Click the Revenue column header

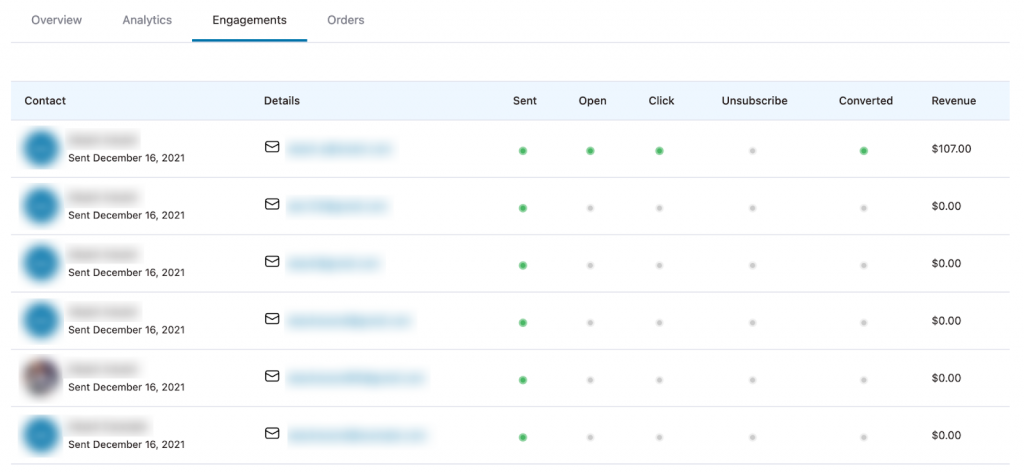[953, 101]
